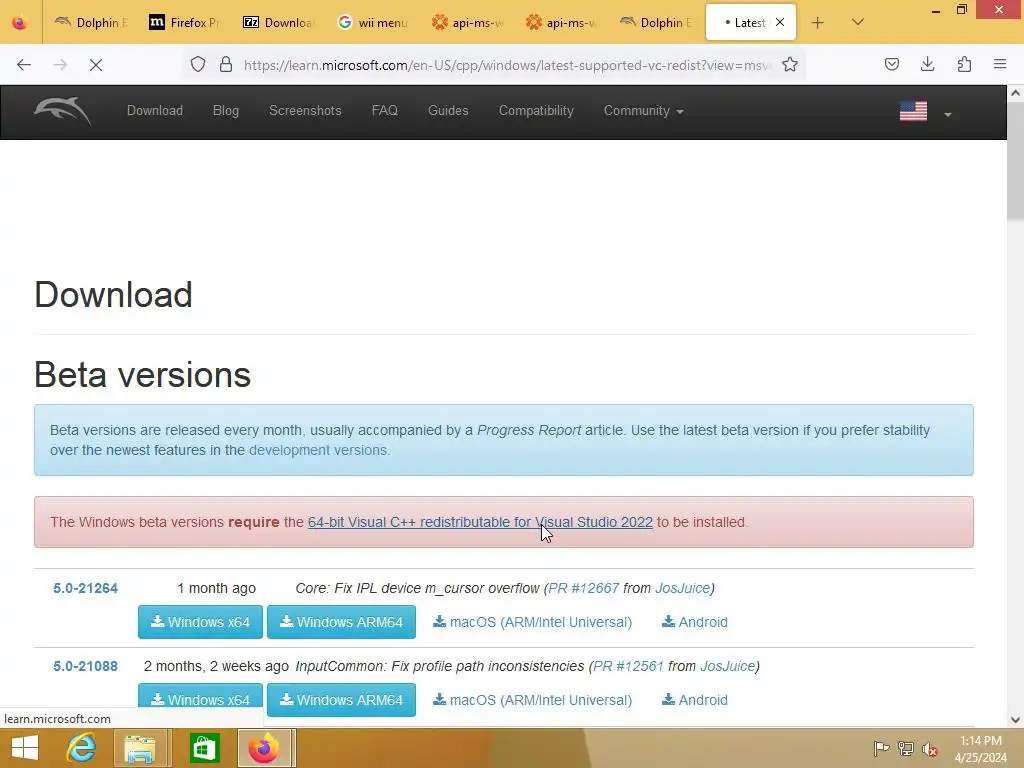Open the Windows Start button
Image resolution: width=1024 pixels, height=768 pixels.
(x=25, y=748)
